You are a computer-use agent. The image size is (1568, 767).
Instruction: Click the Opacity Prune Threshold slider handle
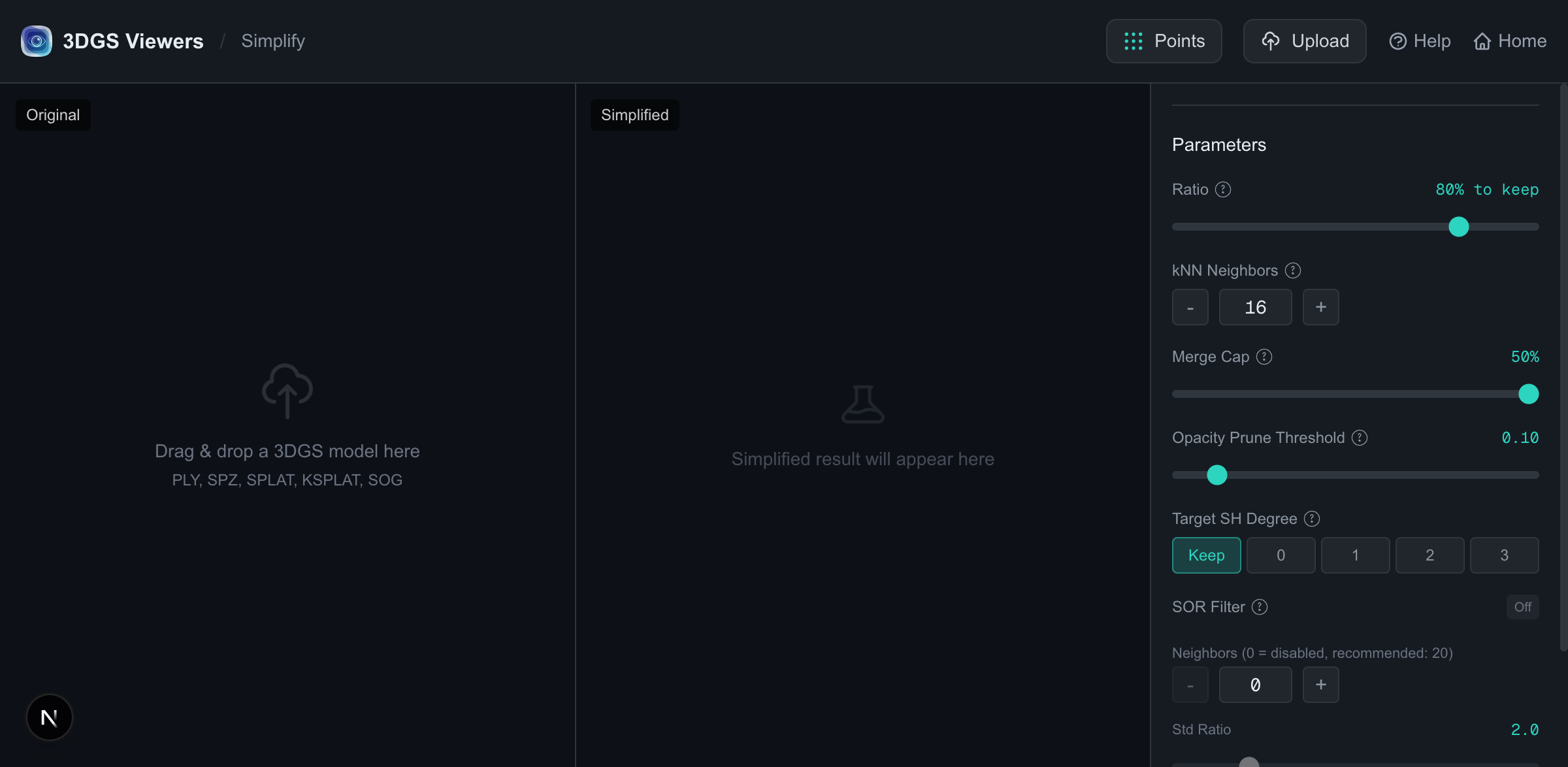[x=1217, y=475]
